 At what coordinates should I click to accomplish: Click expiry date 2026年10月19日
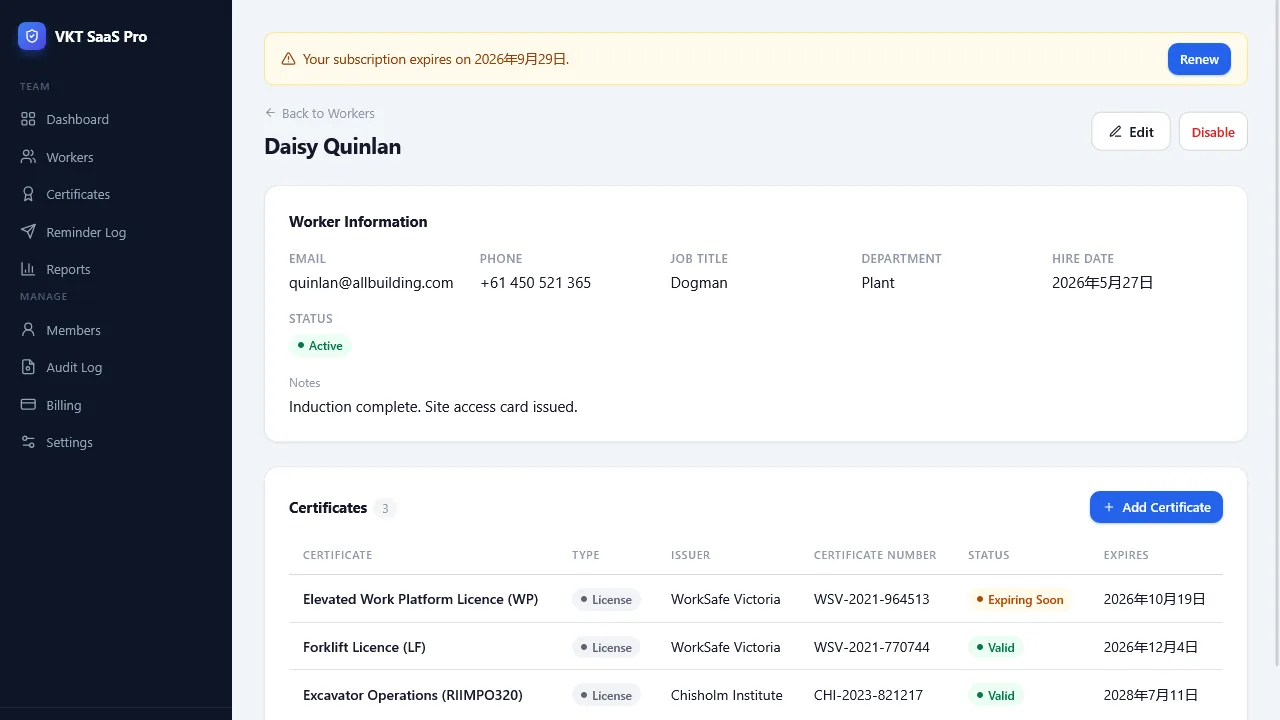tap(1155, 599)
